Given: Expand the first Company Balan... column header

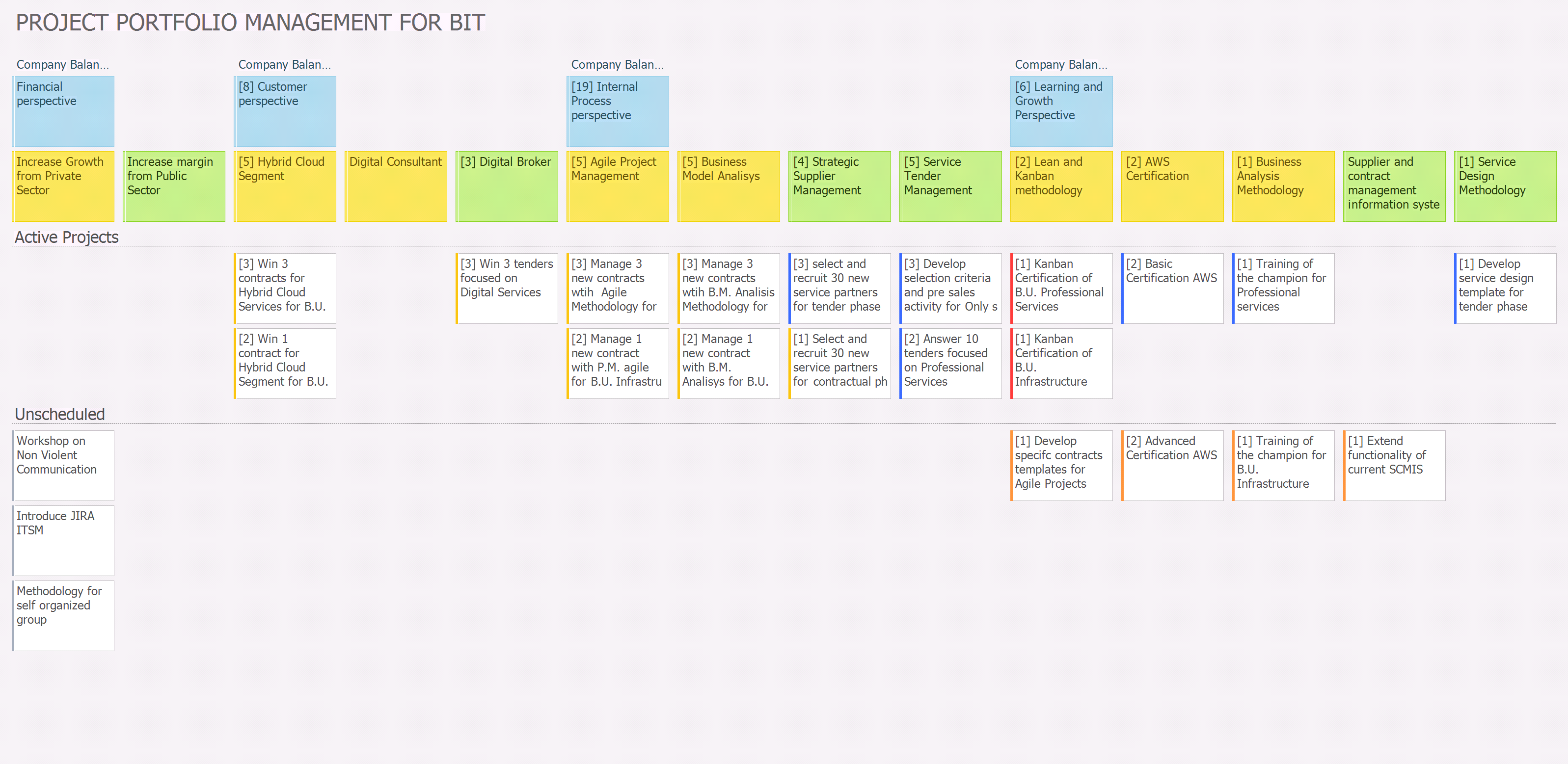Looking at the screenshot, I should click(x=63, y=64).
